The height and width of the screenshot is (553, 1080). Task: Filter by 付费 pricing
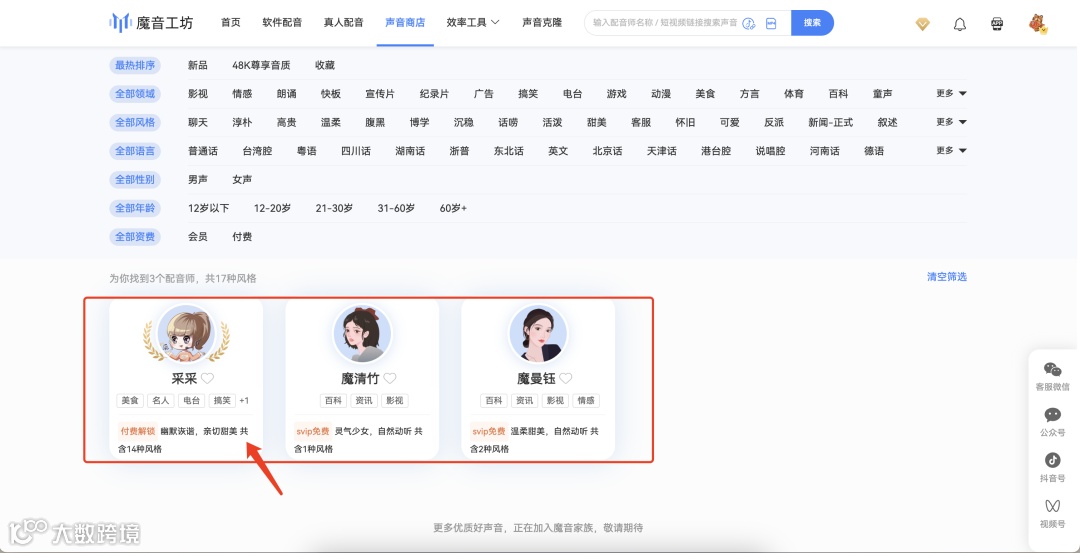pos(242,237)
